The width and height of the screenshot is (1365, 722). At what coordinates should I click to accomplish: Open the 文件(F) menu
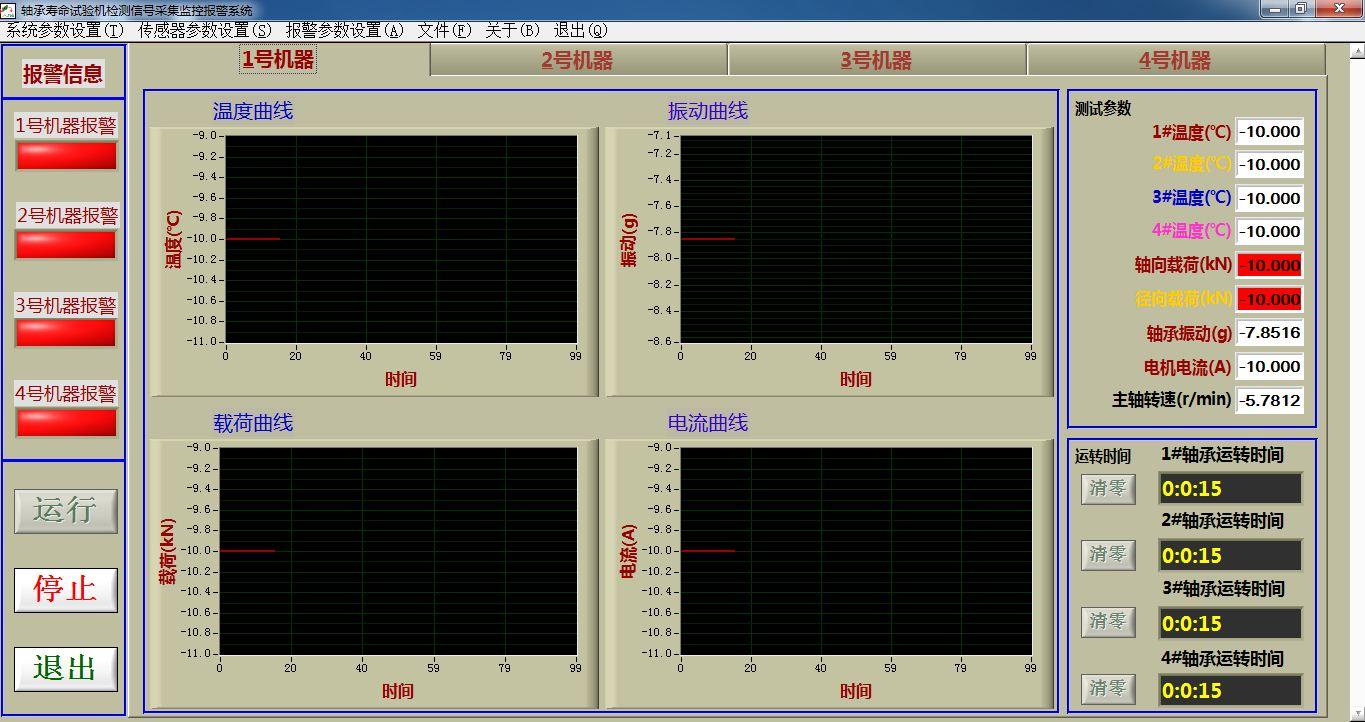point(444,30)
